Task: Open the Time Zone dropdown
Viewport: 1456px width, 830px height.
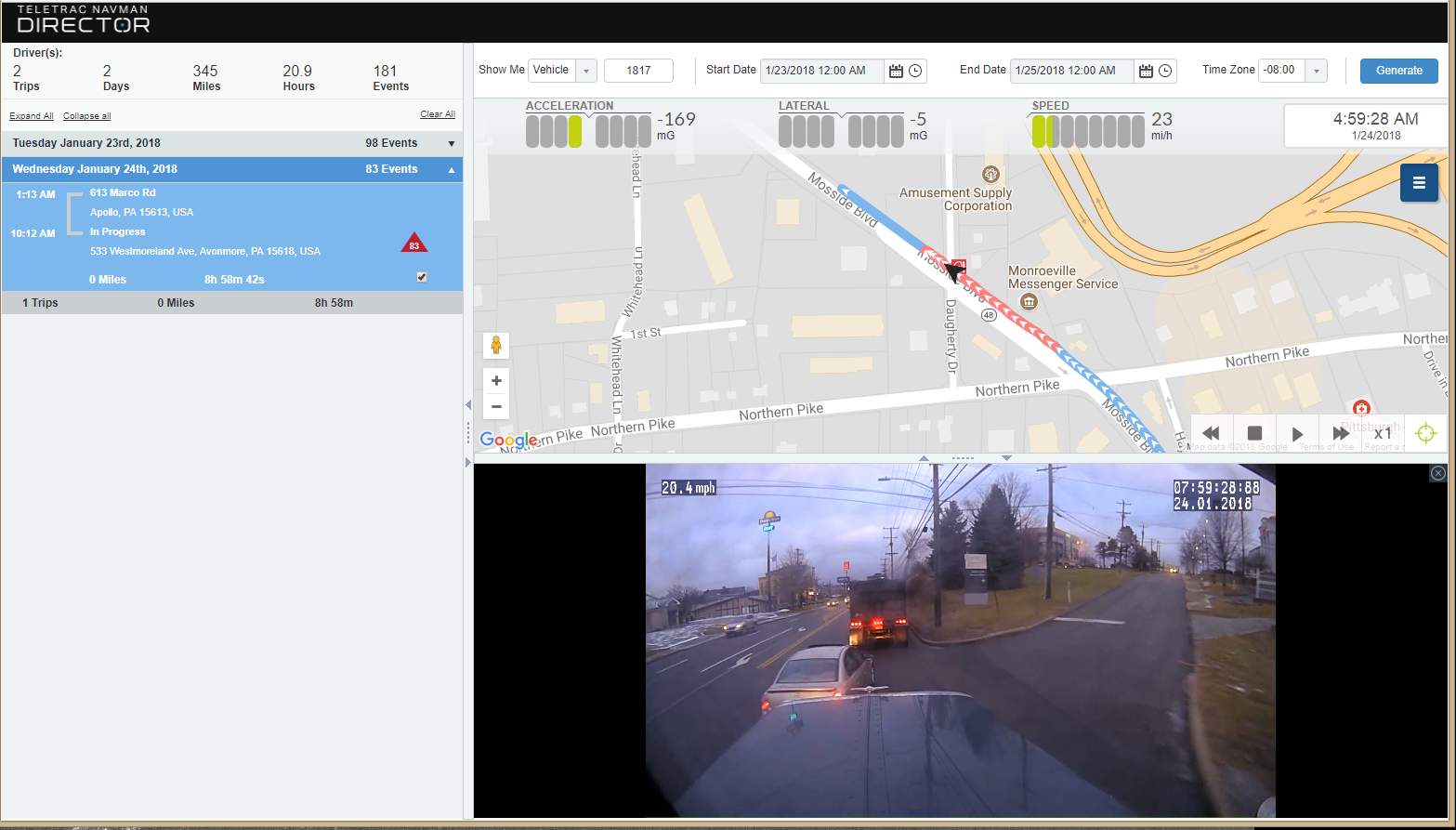Action: [x=1316, y=70]
